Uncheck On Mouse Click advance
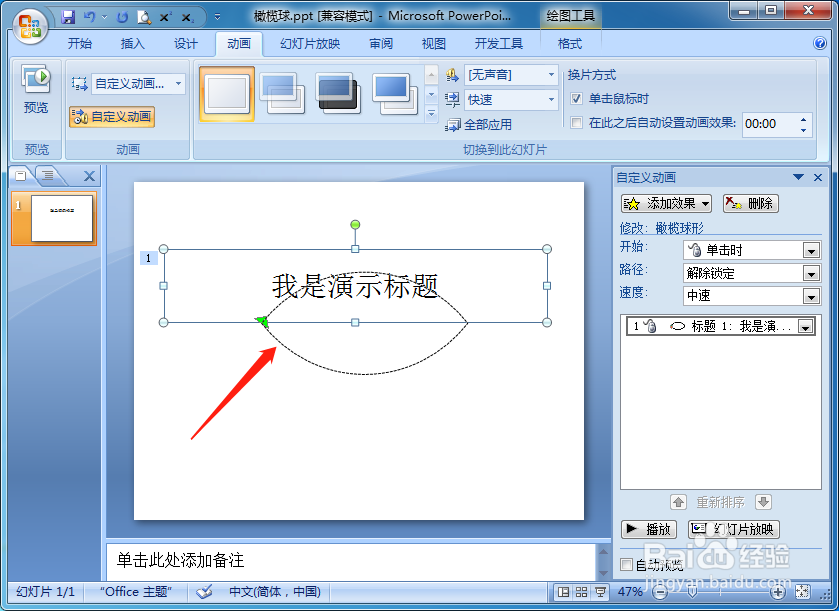839x611 pixels. tap(576, 98)
